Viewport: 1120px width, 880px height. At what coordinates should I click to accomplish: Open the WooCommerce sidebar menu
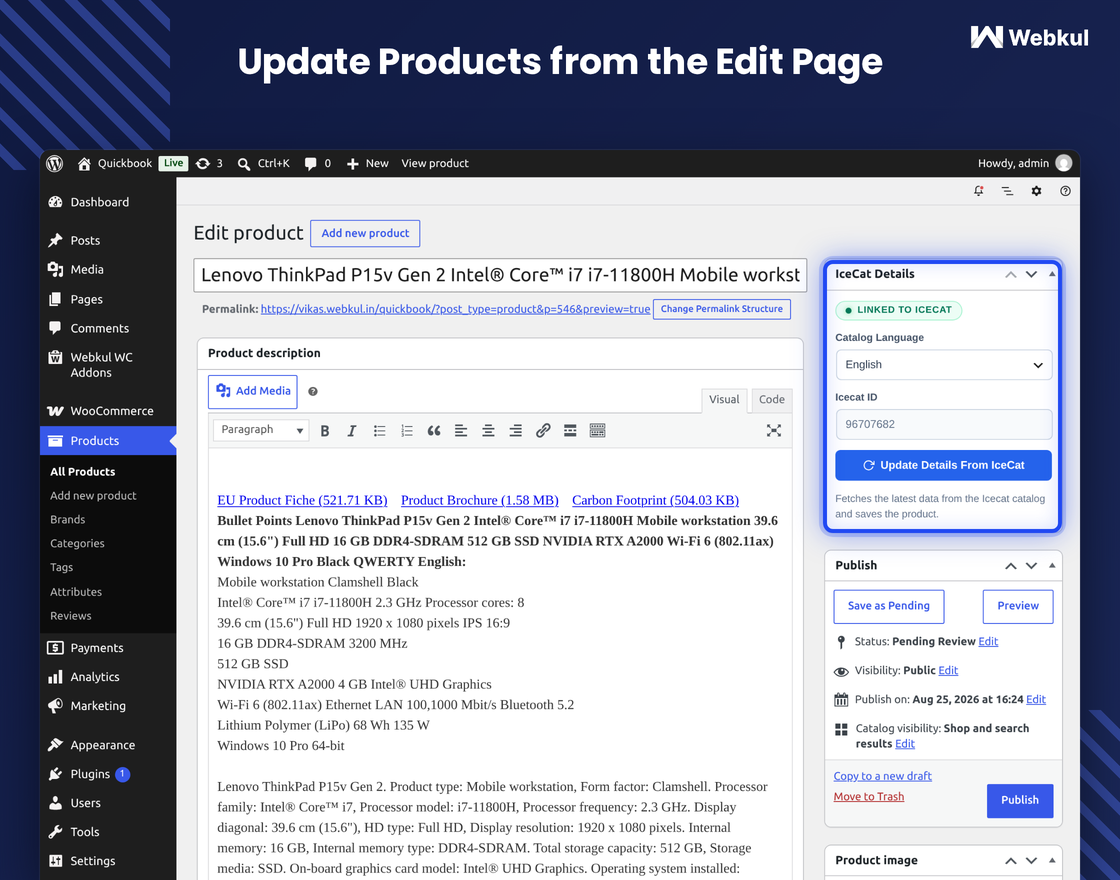[x=109, y=411]
